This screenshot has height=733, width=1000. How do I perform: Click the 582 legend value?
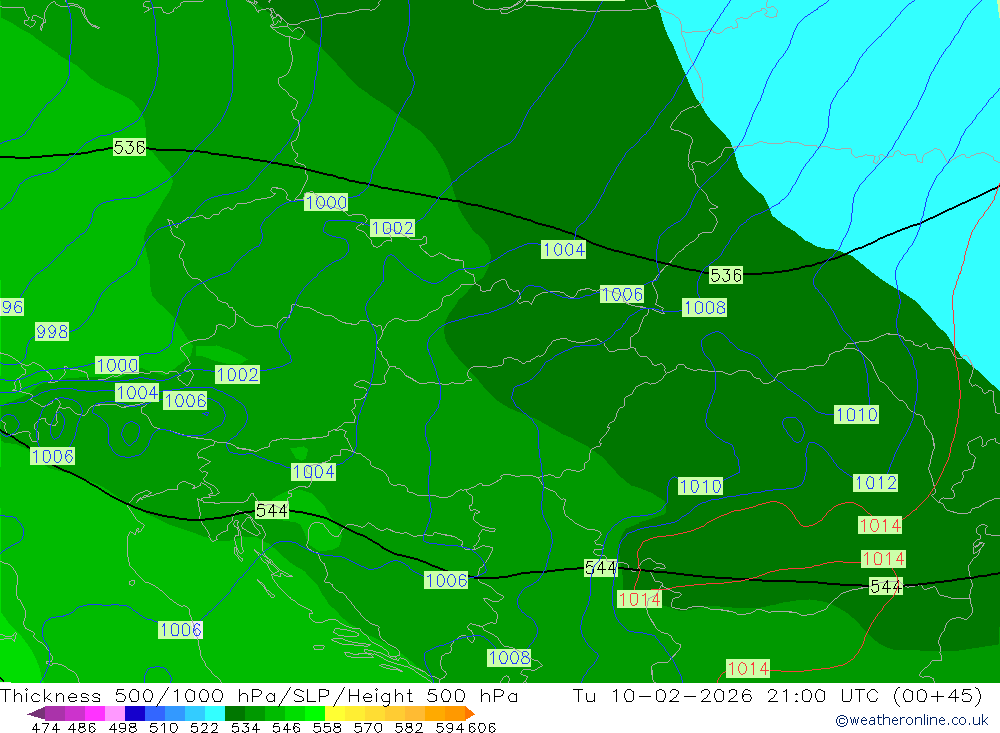408,728
